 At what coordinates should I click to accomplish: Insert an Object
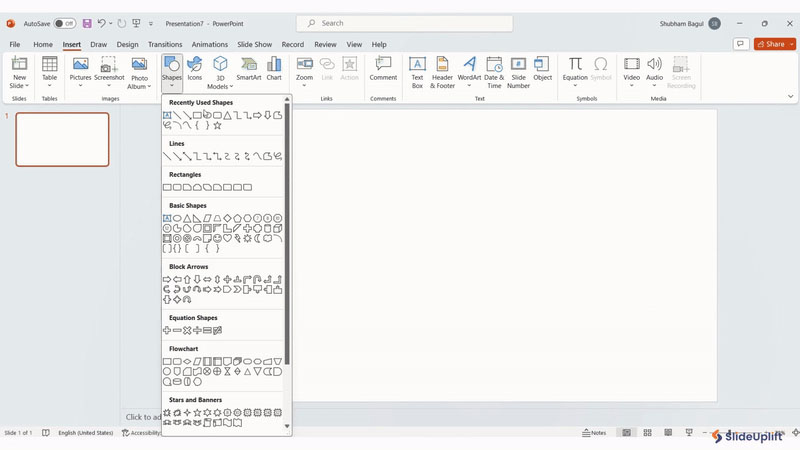point(542,69)
